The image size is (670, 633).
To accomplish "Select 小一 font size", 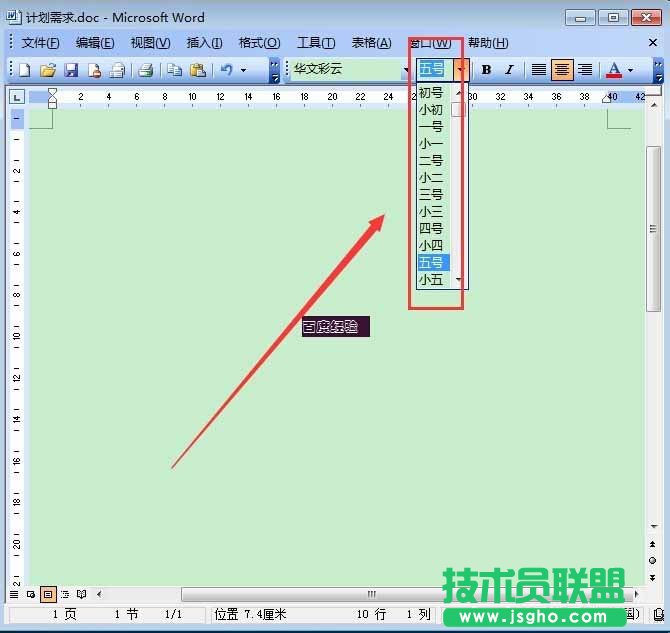I will (433, 144).
